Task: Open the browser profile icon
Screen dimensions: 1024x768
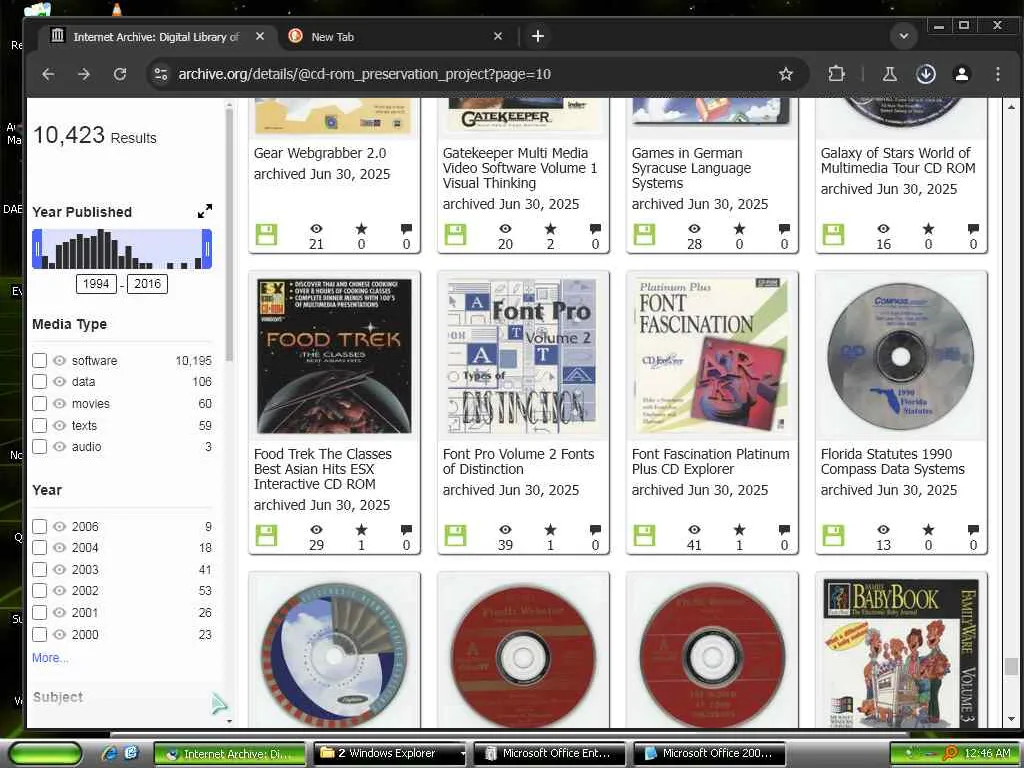Action: (x=961, y=74)
